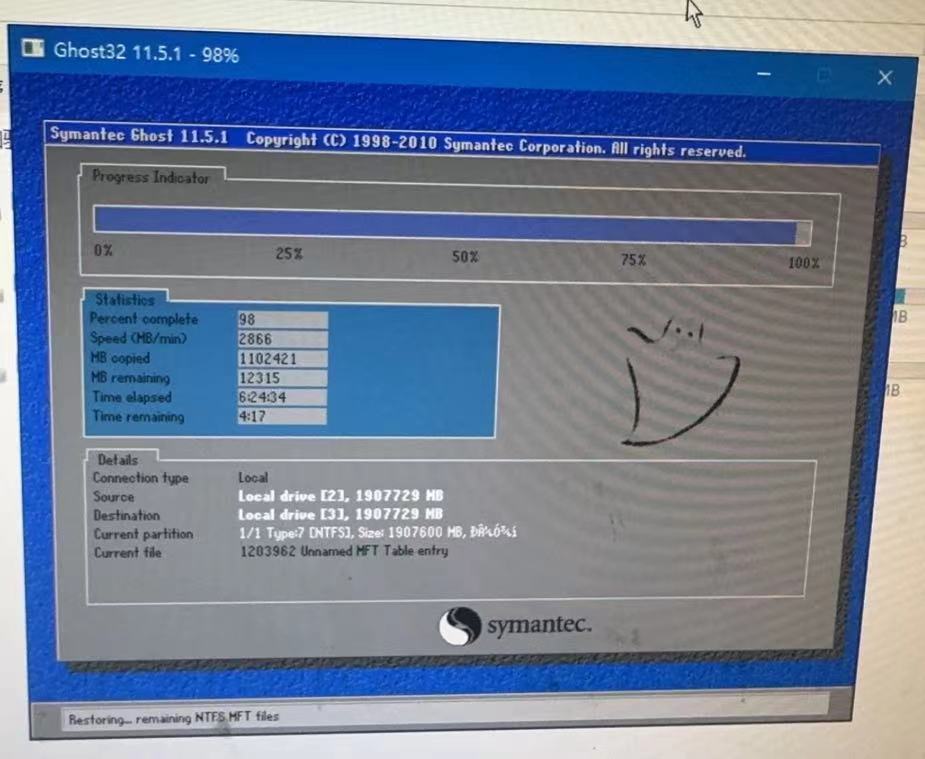This screenshot has width=925, height=759.
Task: Click the 'Percent complete' label
Action: coord(144,319)
